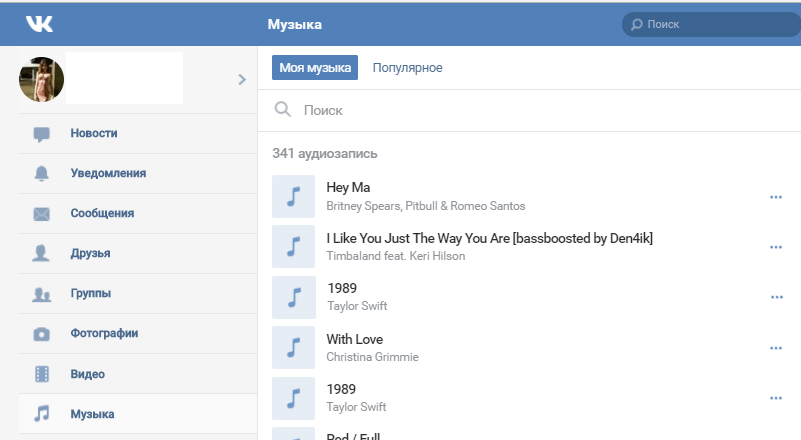Click the Groups people icon

[42, 294]
